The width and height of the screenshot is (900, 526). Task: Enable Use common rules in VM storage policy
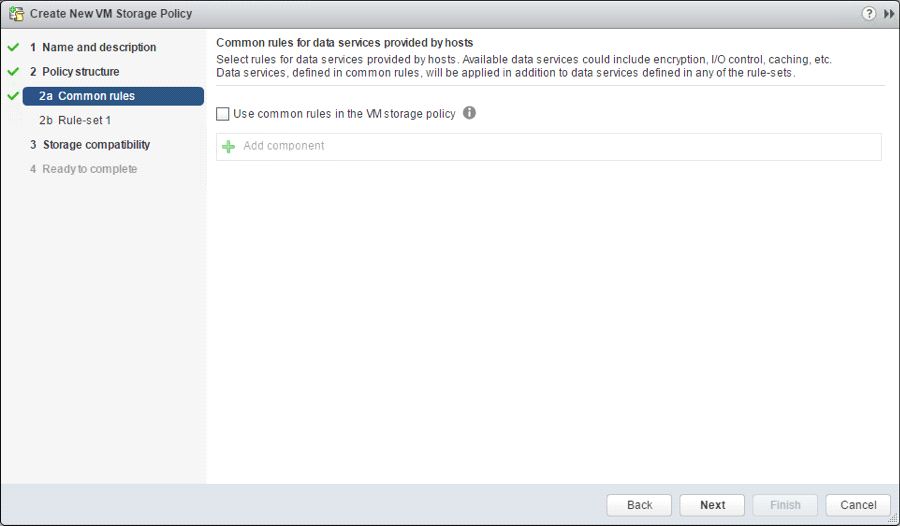(x=223, y=114)
